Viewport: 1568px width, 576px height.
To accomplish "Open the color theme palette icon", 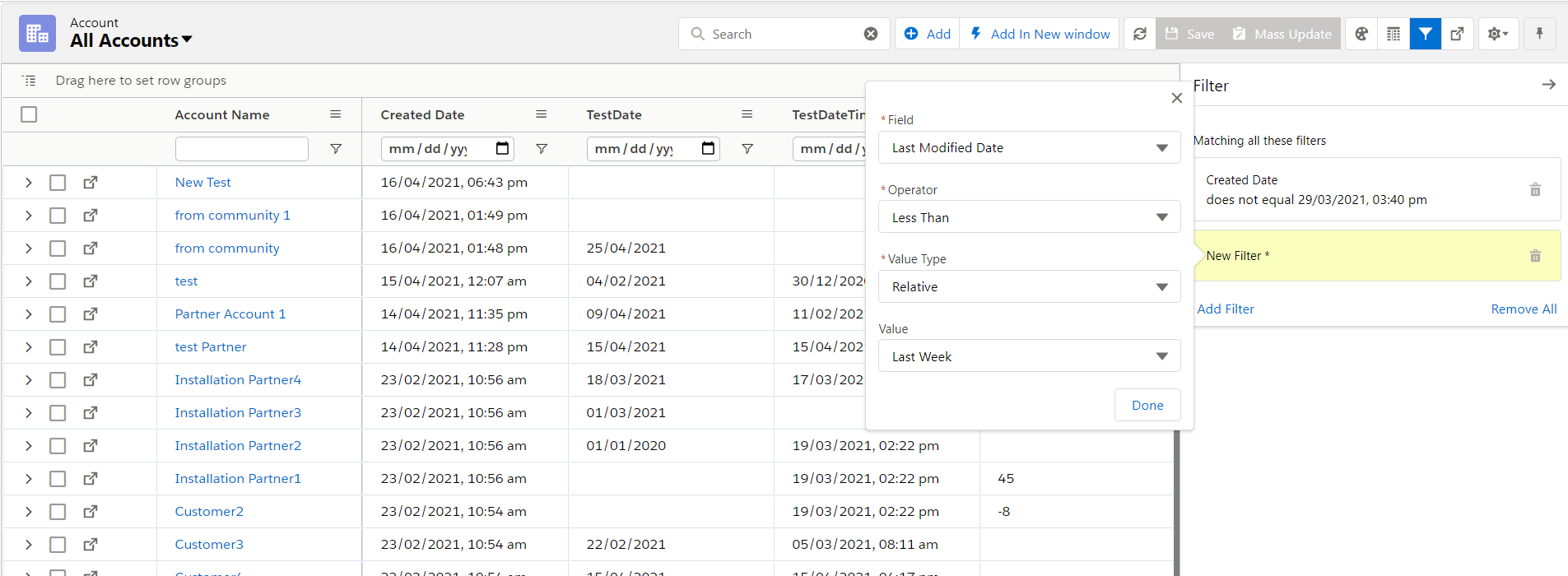I will (x=1361, y=34).
